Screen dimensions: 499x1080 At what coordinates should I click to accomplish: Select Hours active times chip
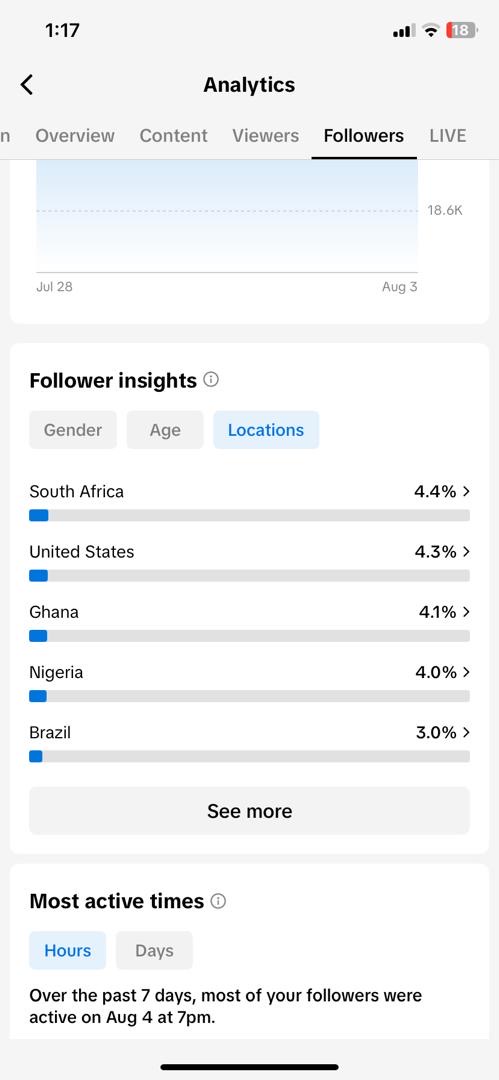(x=68, y=951)
